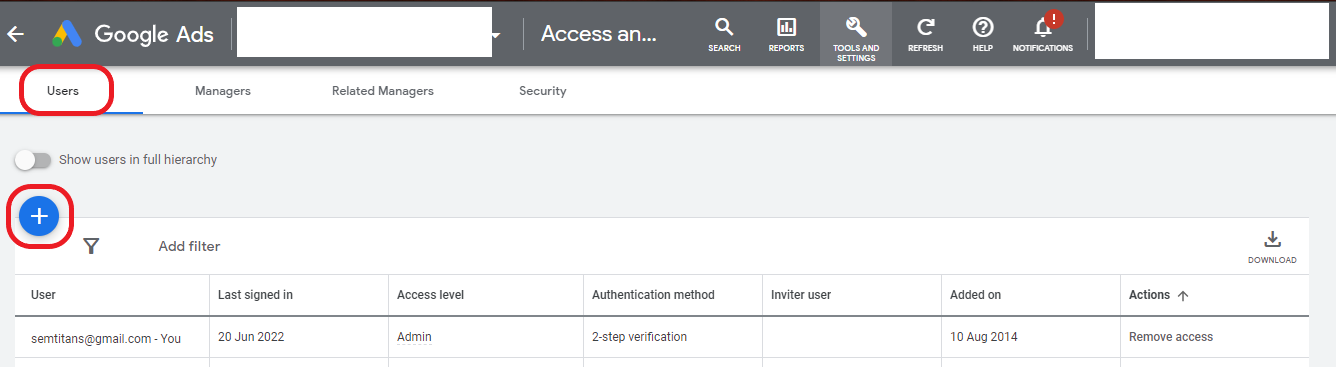The height and width of the screenshot is (367, 1336).
Task: Open Tools and Settings wrench icon
Action: (855, 26)
